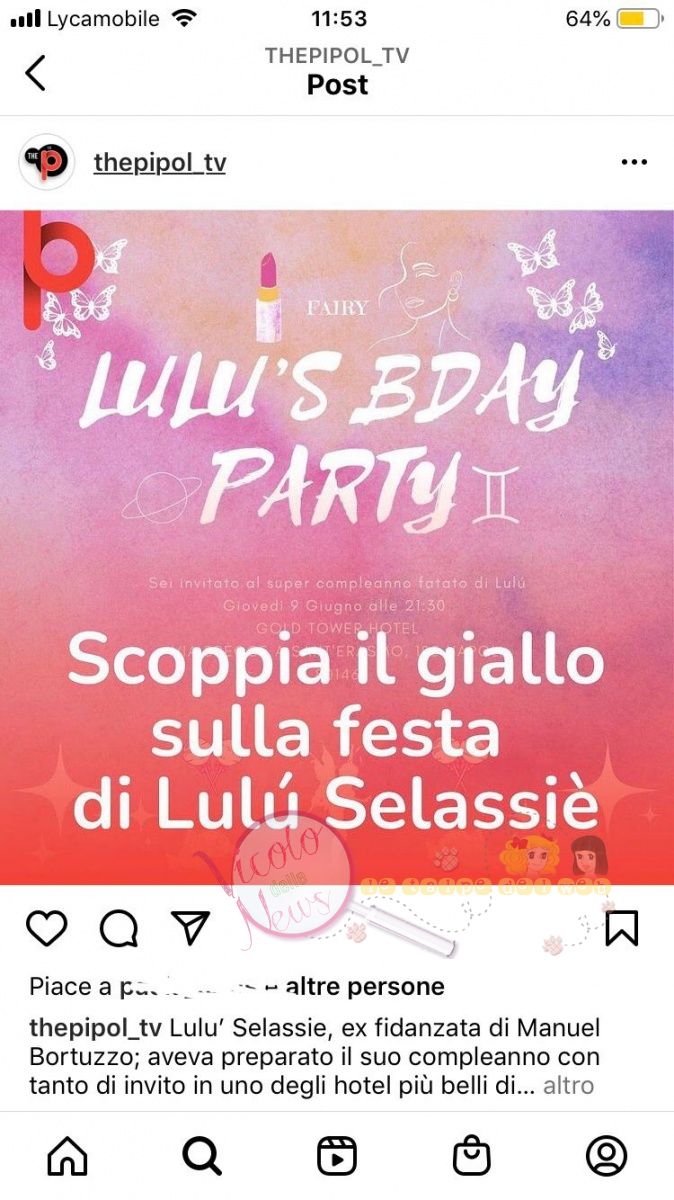Open the Reels tab icon

337,1156
